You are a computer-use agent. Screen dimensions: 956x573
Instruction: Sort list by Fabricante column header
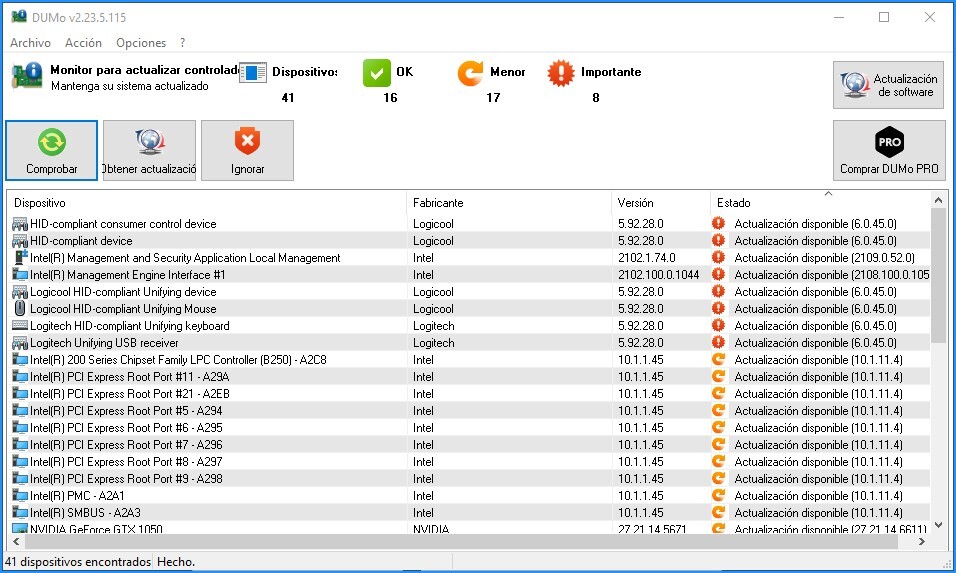(x=508, y=203)
